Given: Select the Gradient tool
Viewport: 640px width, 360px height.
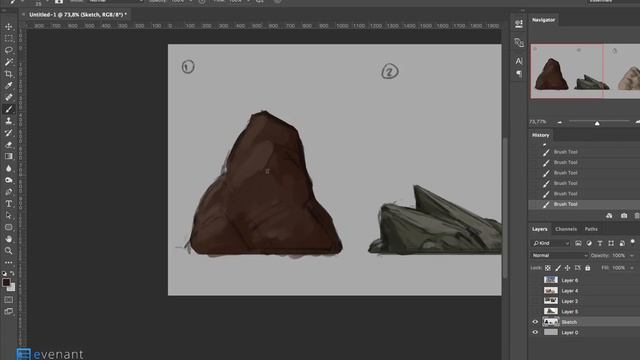Looking at the screenshot, I should [9, 156].
